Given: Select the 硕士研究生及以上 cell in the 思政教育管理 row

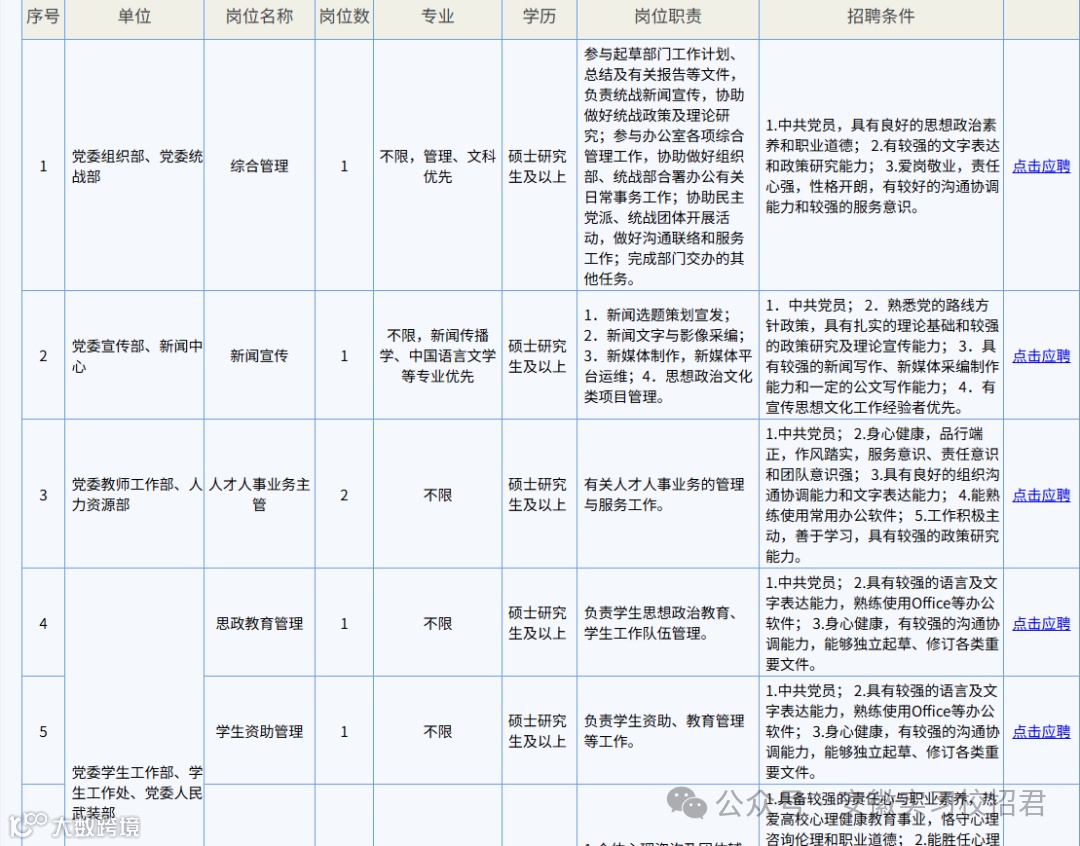Looking at the screenshot, I should (x=539, y=623).
